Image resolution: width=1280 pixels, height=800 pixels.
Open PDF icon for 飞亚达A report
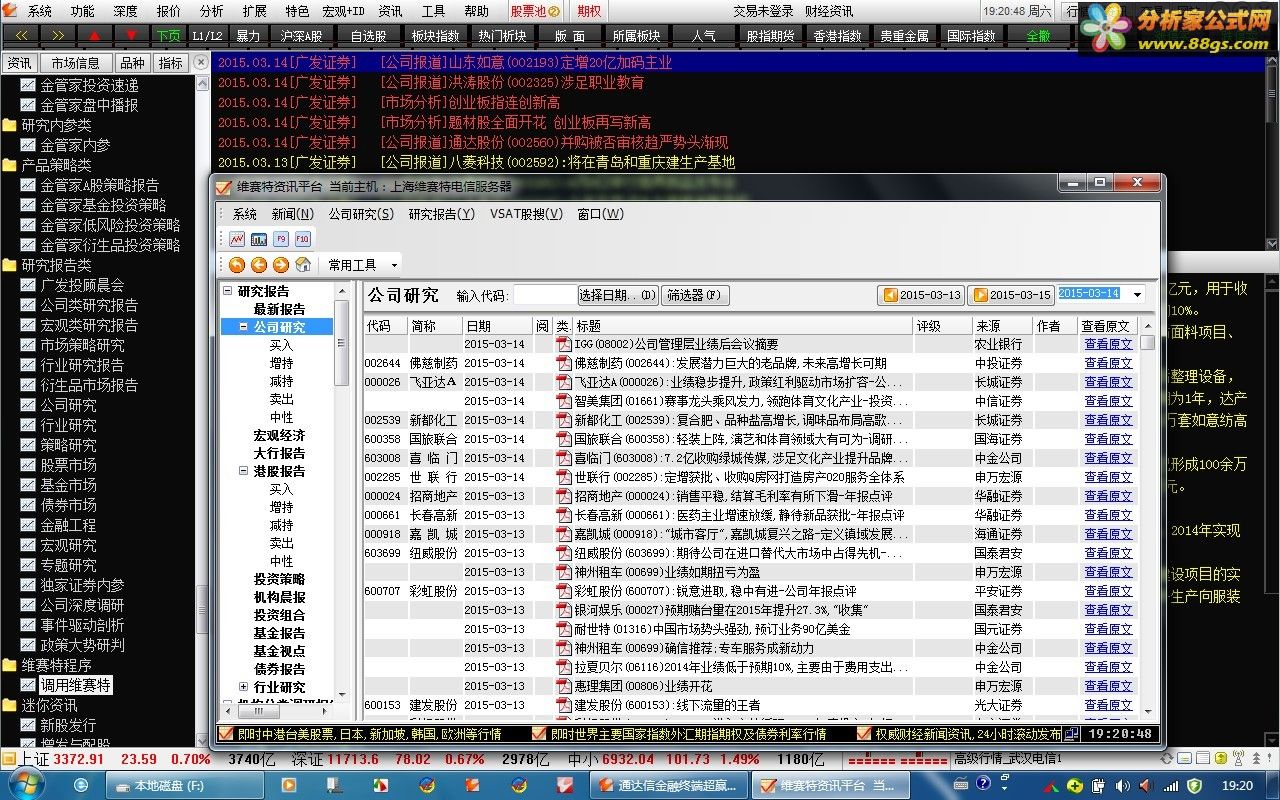564,382
